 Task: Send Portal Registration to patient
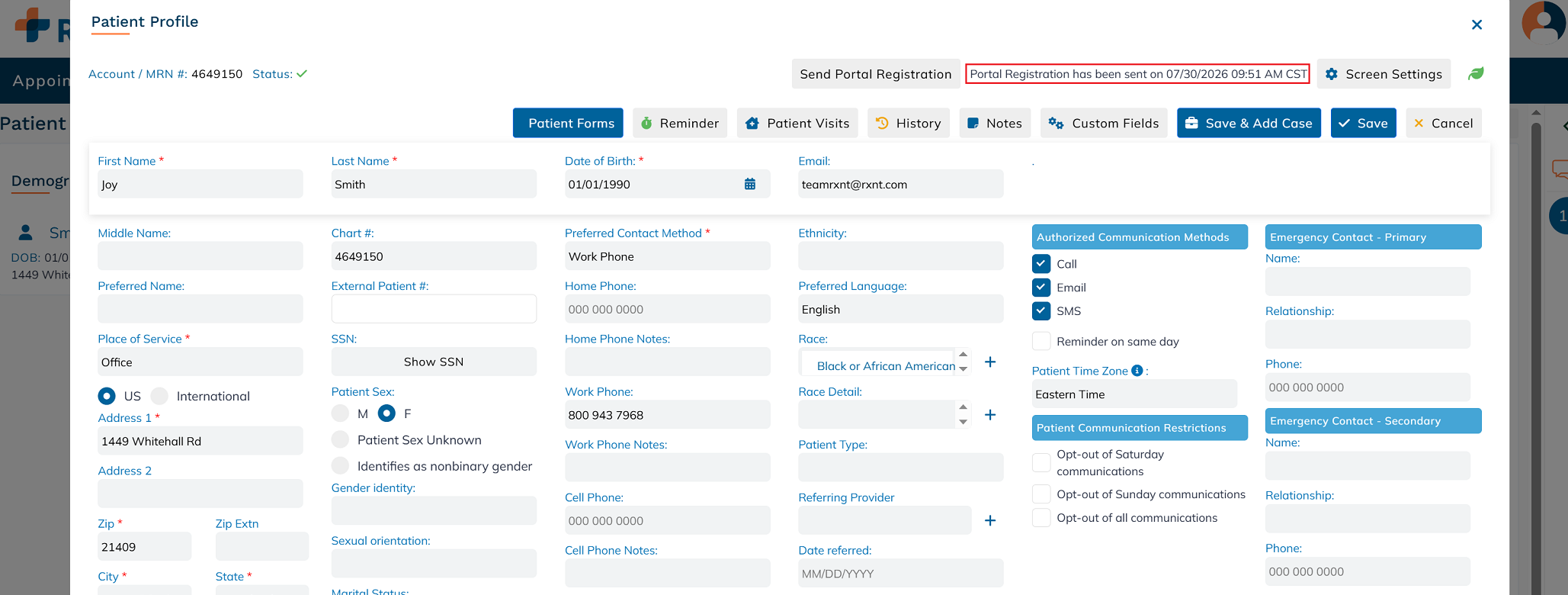(875, 74)
